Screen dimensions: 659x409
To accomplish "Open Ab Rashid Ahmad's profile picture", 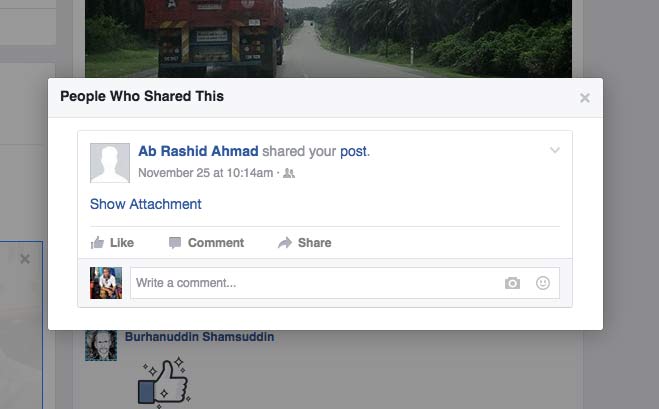I will point(110,163).
